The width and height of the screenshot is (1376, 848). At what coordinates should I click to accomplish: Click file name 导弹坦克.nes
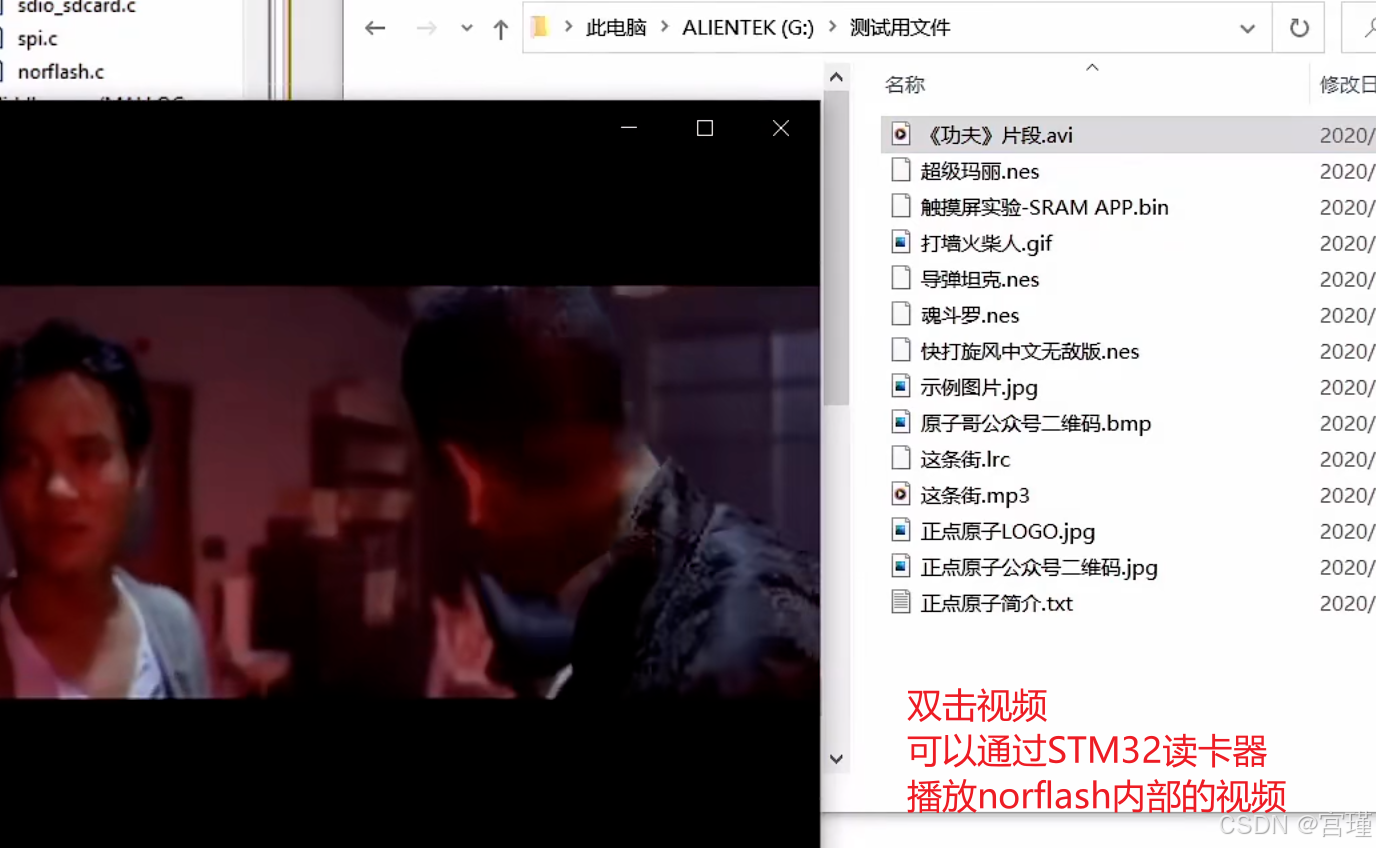point(980,279)
